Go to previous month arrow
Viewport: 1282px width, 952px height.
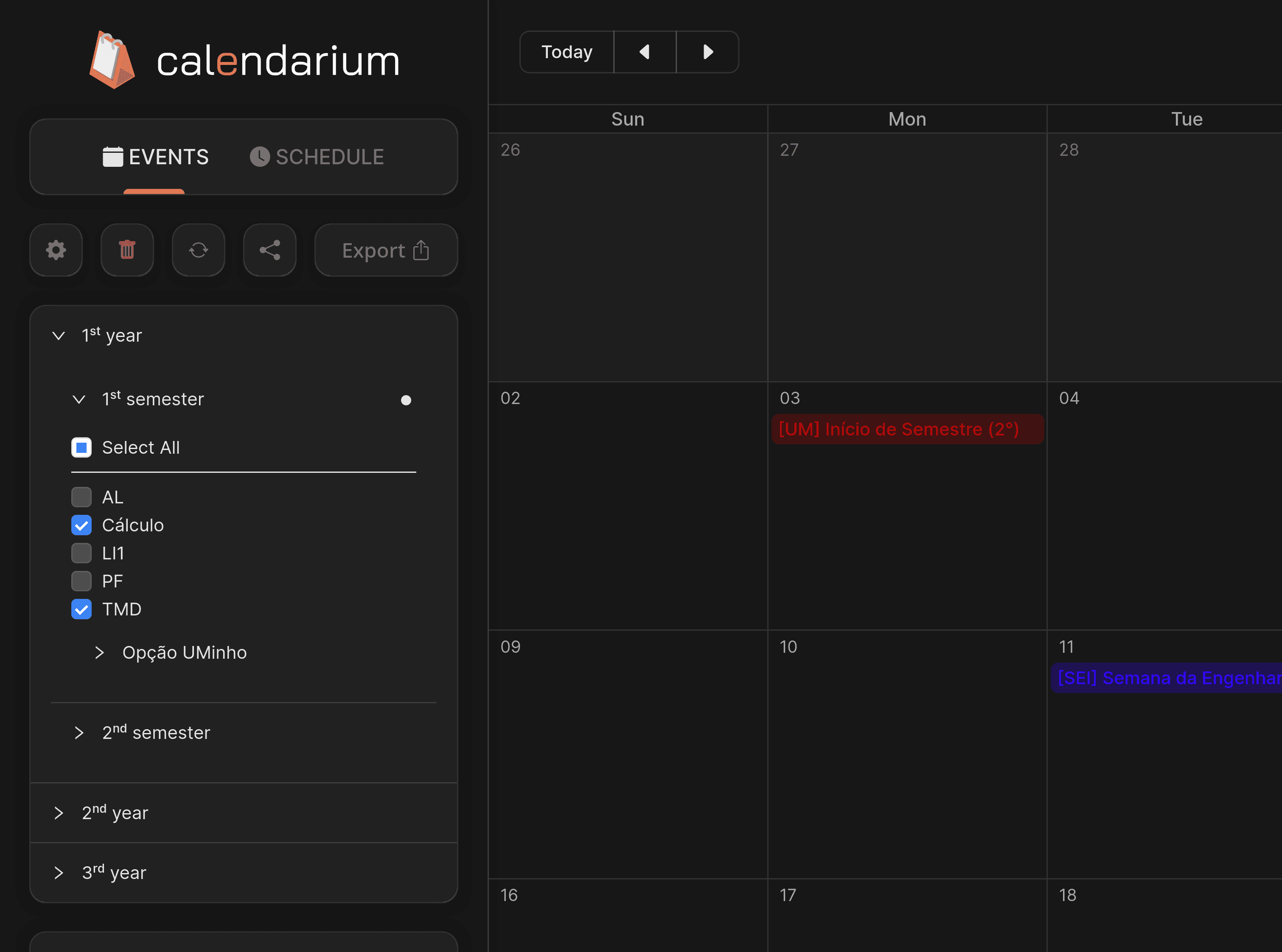click(645, 52)
